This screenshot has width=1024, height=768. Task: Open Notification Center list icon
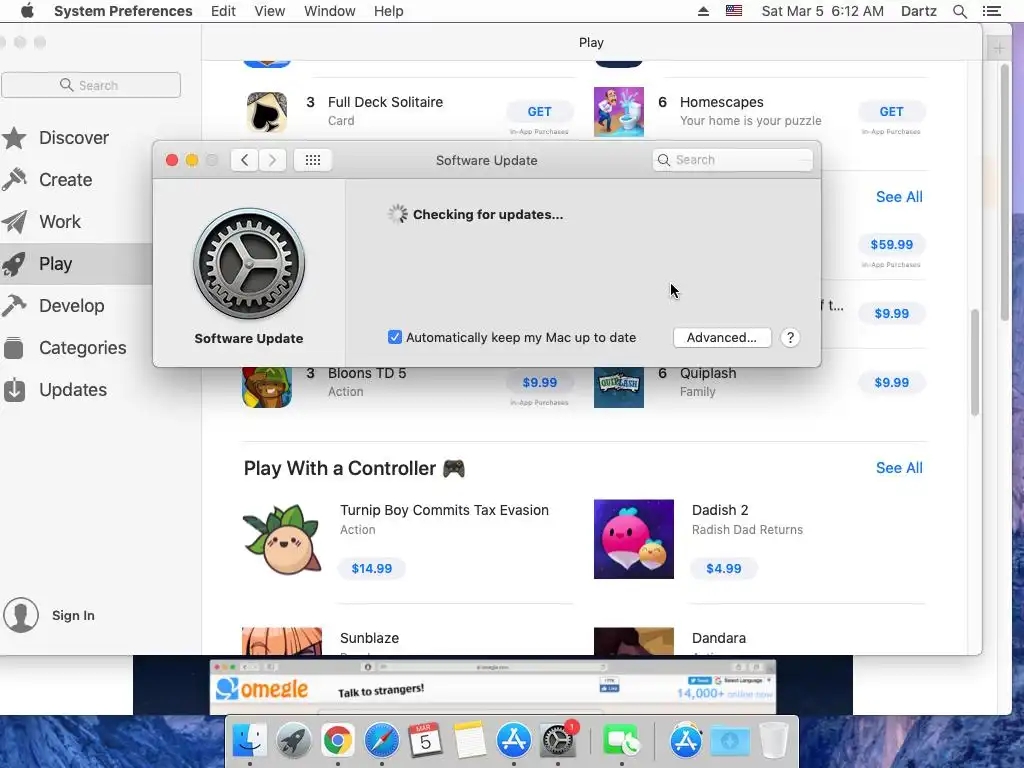[991, 11]
